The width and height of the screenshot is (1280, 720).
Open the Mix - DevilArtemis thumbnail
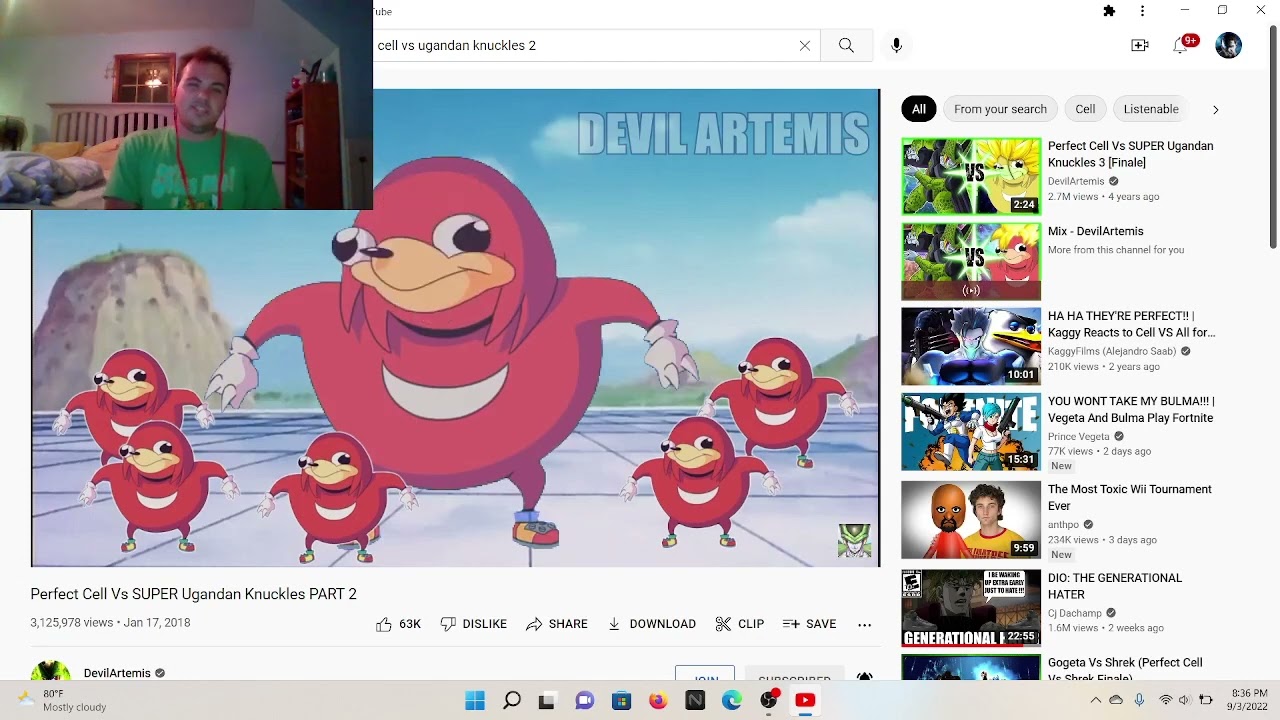click(x=971, y=262)
